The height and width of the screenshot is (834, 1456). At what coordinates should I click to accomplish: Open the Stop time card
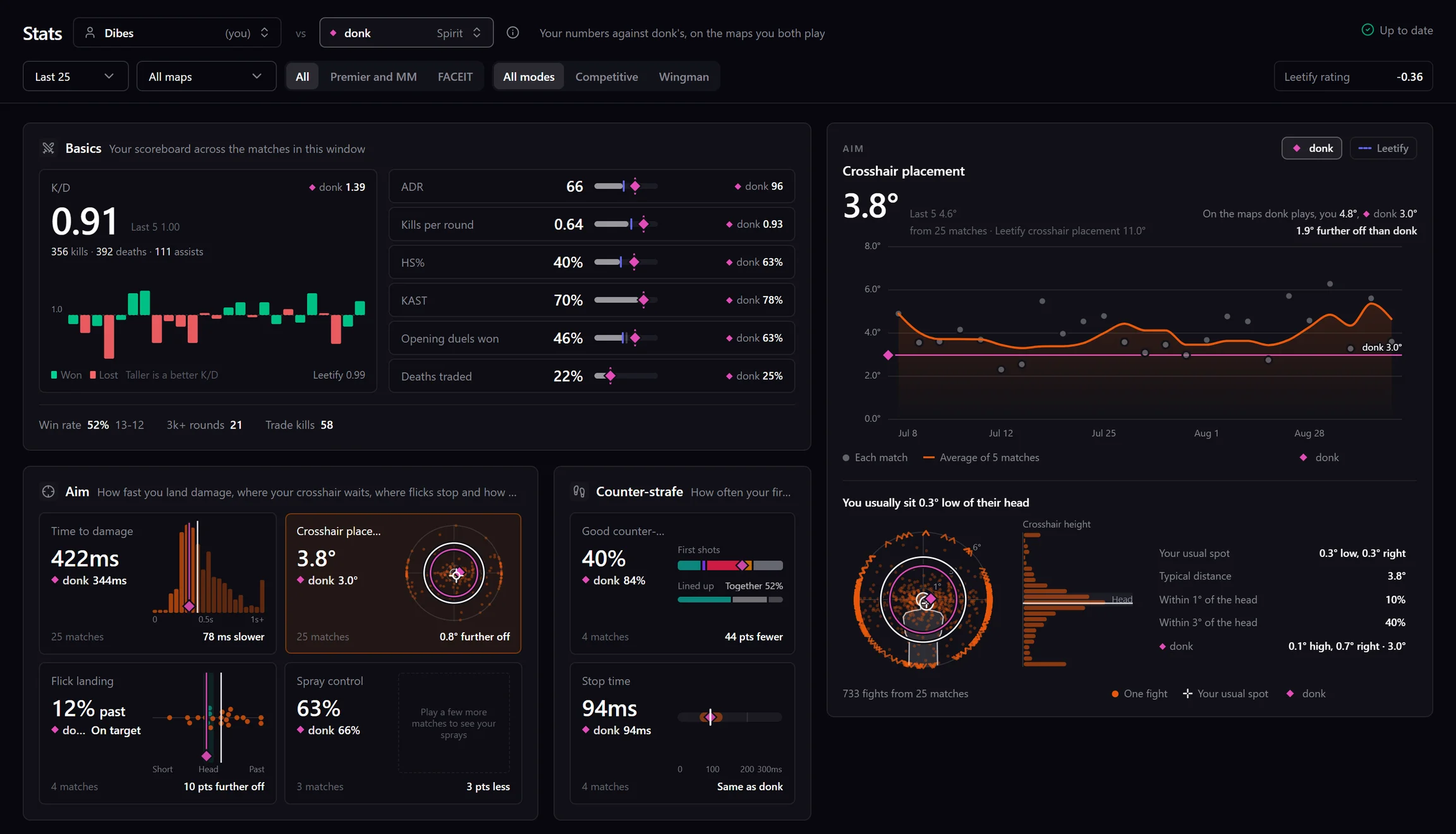682,733
